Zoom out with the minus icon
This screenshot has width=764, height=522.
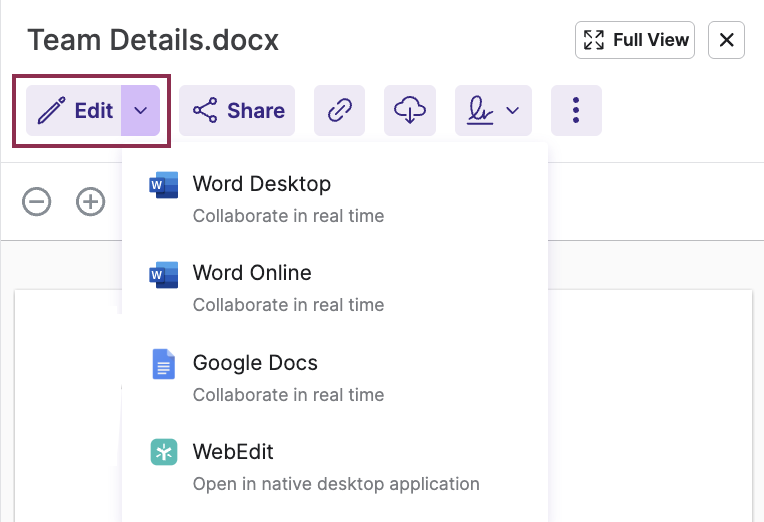pyautogui.click(x=37, y=201)
